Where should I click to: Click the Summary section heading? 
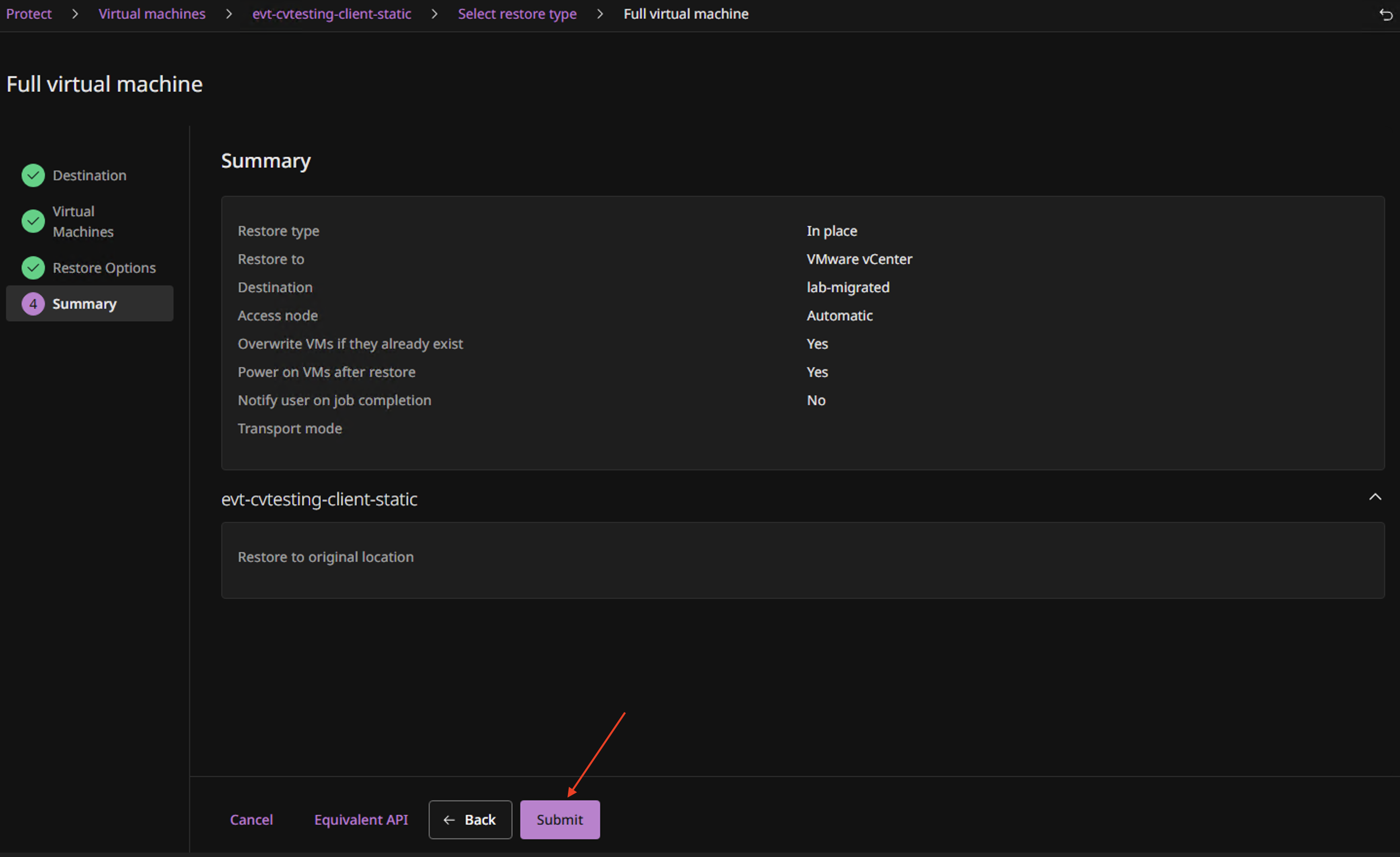266,161
